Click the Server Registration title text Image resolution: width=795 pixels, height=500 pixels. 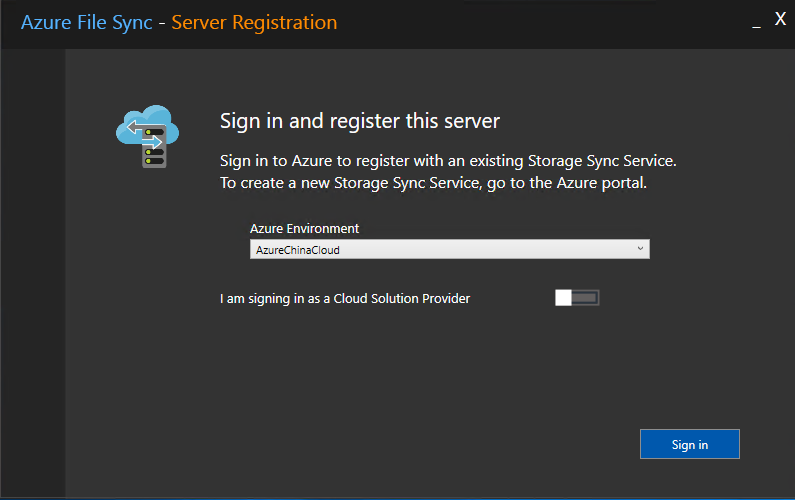[254, 22]
